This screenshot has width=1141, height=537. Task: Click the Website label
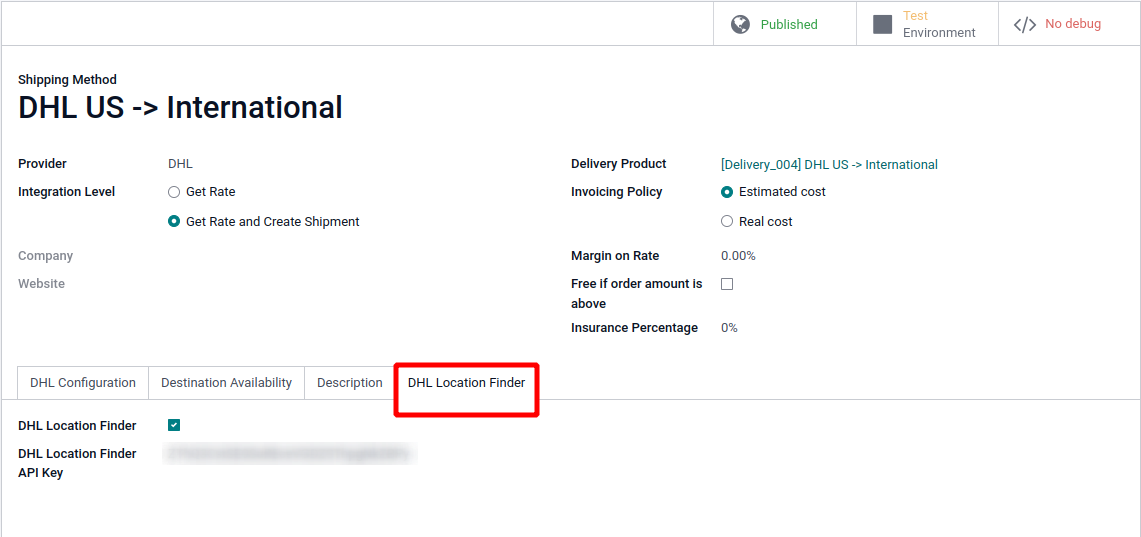click(41, 284)
